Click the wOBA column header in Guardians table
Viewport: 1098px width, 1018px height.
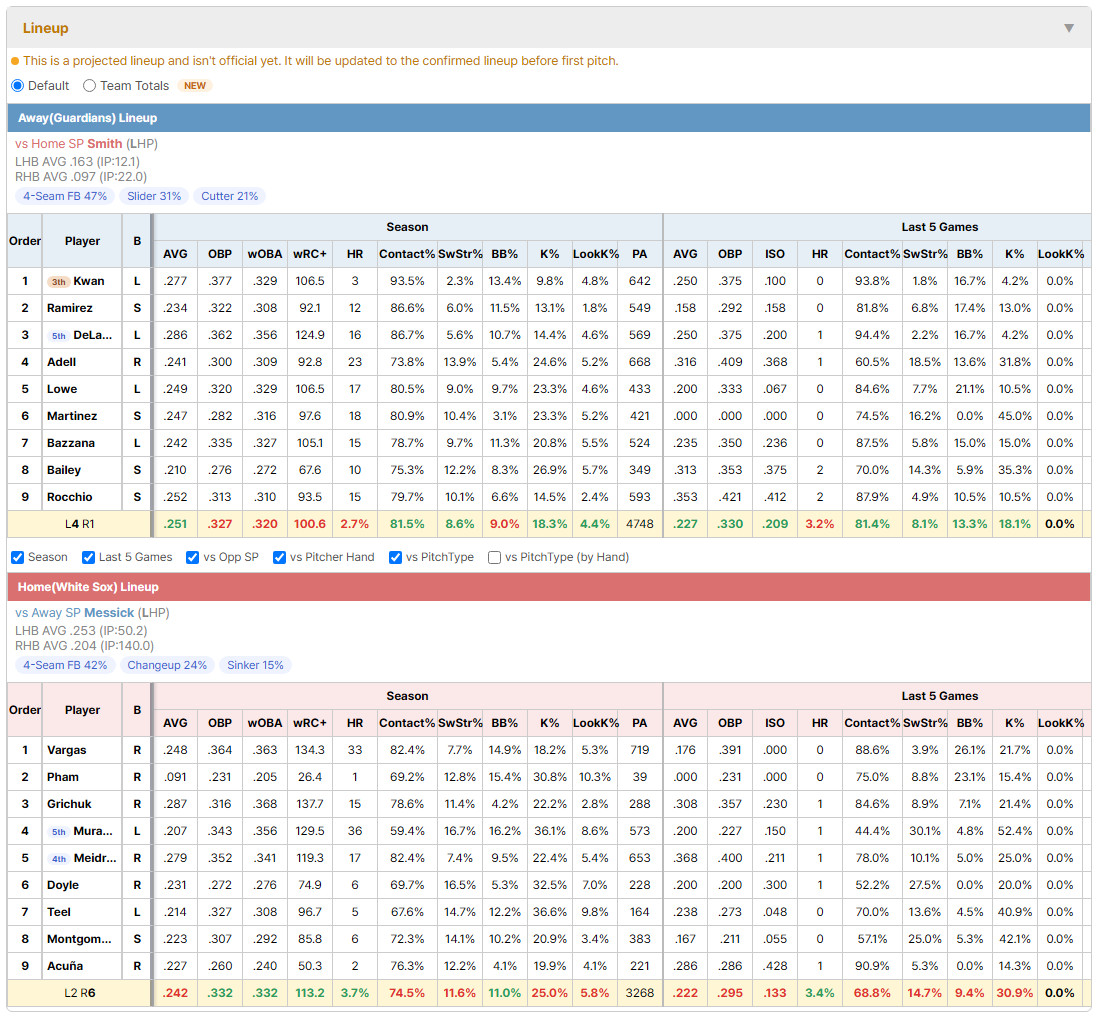(x=265, y=254)
